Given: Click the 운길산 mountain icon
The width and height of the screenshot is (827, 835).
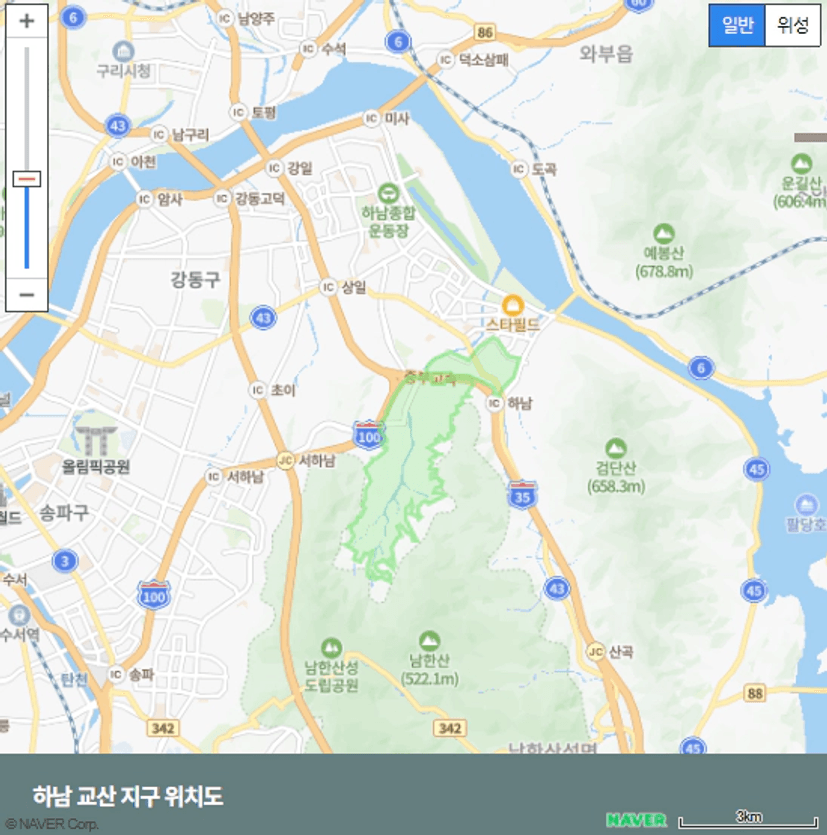Looking at the screenshot, I should click(x=801, y=163).
